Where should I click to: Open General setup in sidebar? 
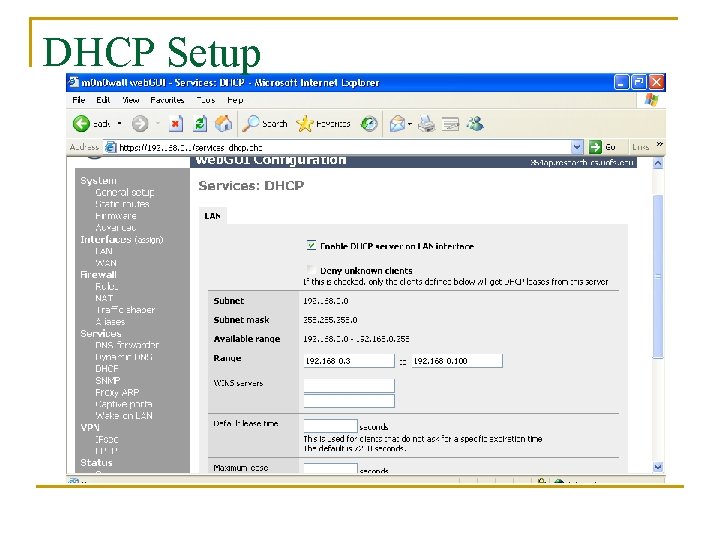(125, 192)
